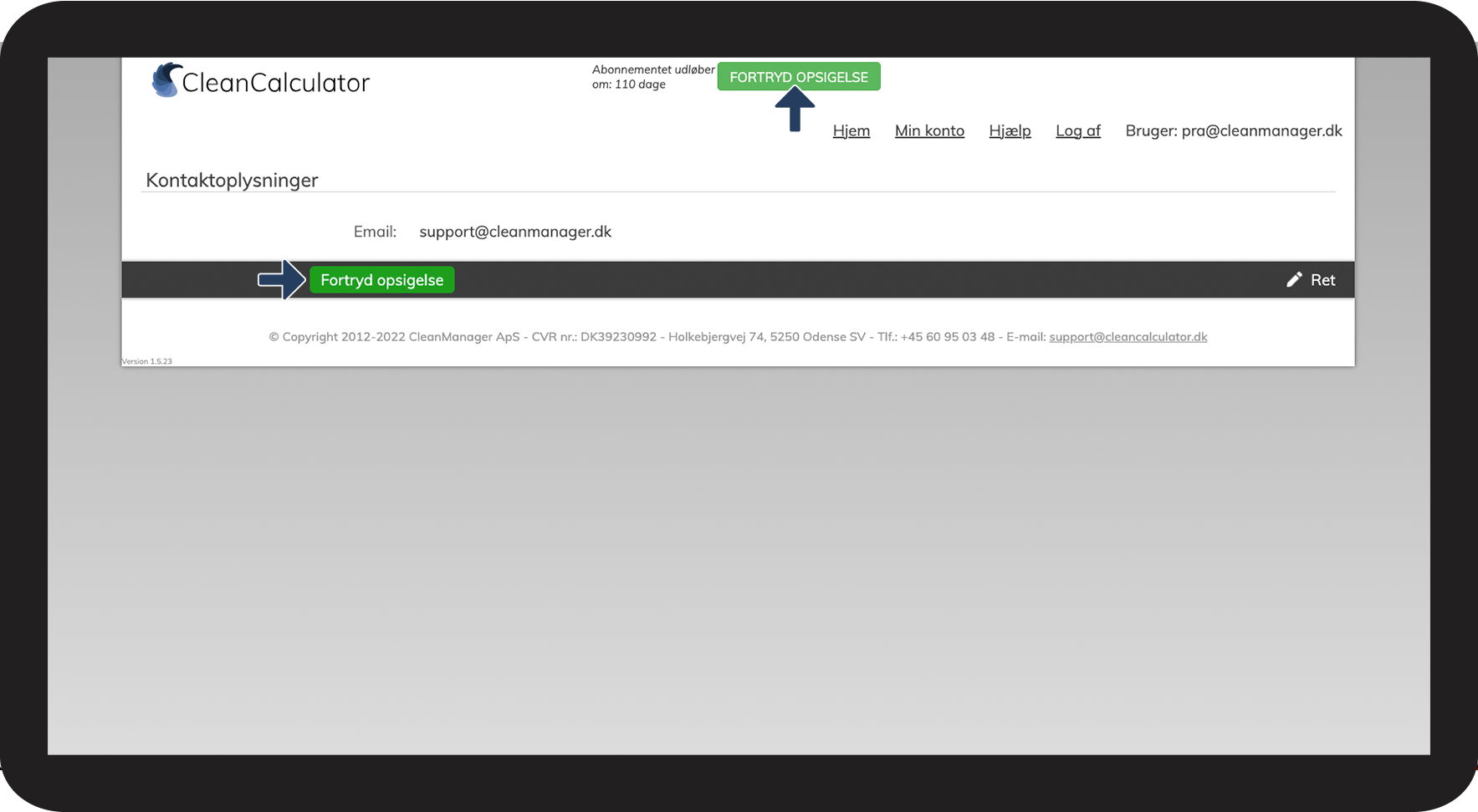
Task: Click the Fortryd opsigelse button in dark bar
Action: pos(382,280)
